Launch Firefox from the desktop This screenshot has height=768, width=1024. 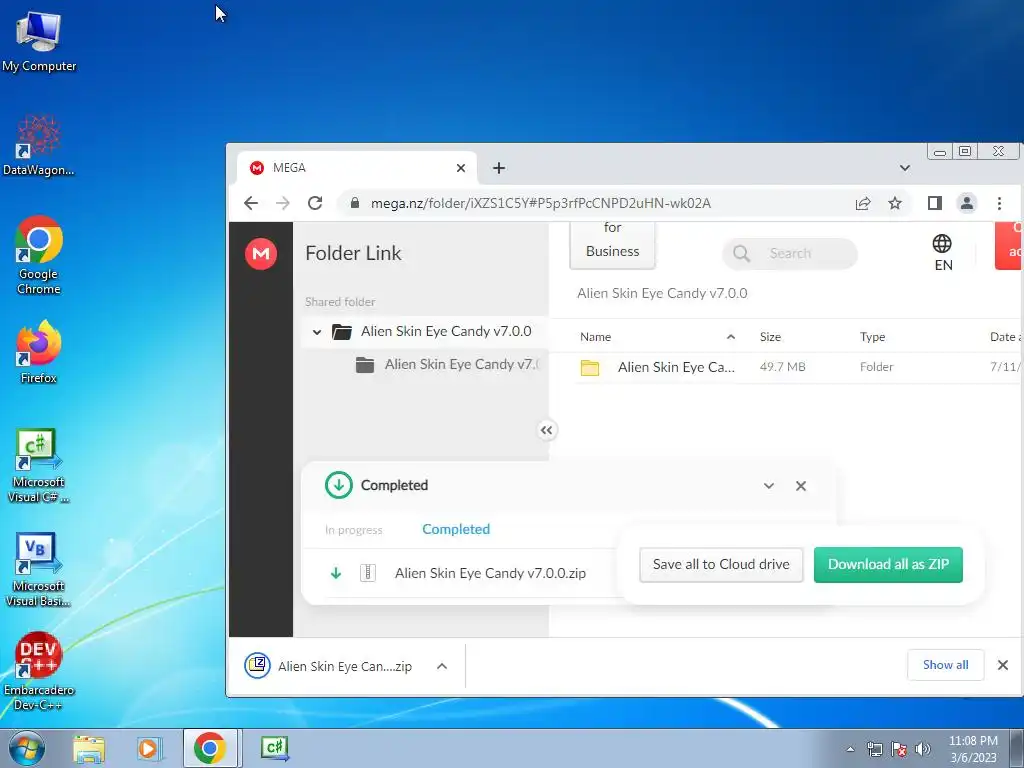coord(39,351)
